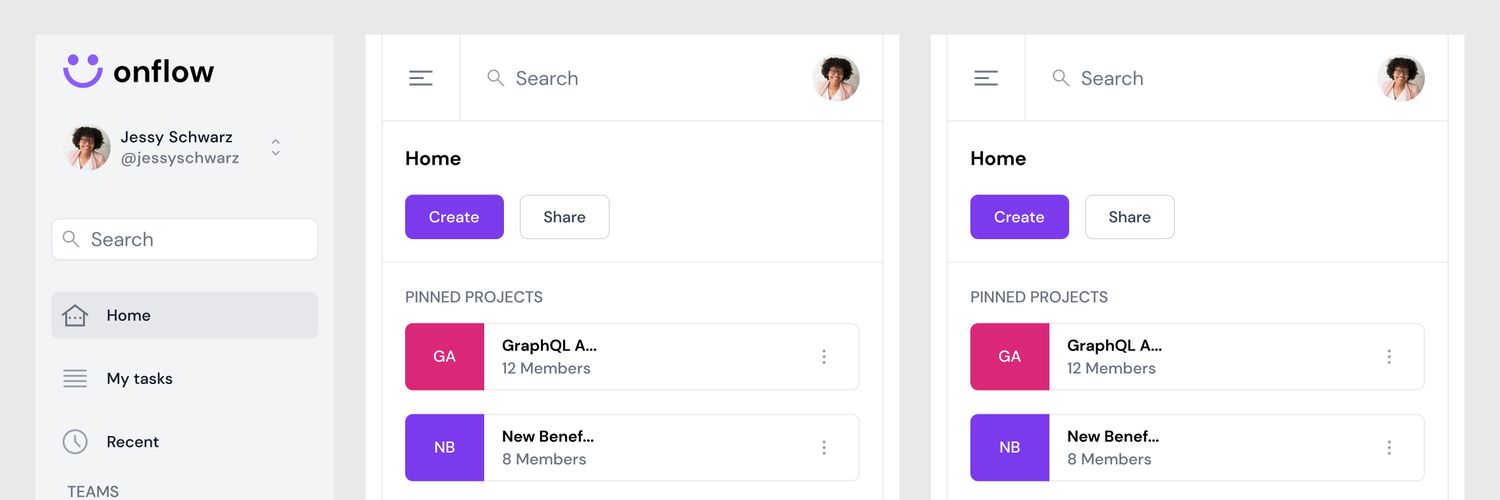The width and height of the screenshot is (1500, 500).
Task: Click Create button in middle panel
Action: click(454, 217)
